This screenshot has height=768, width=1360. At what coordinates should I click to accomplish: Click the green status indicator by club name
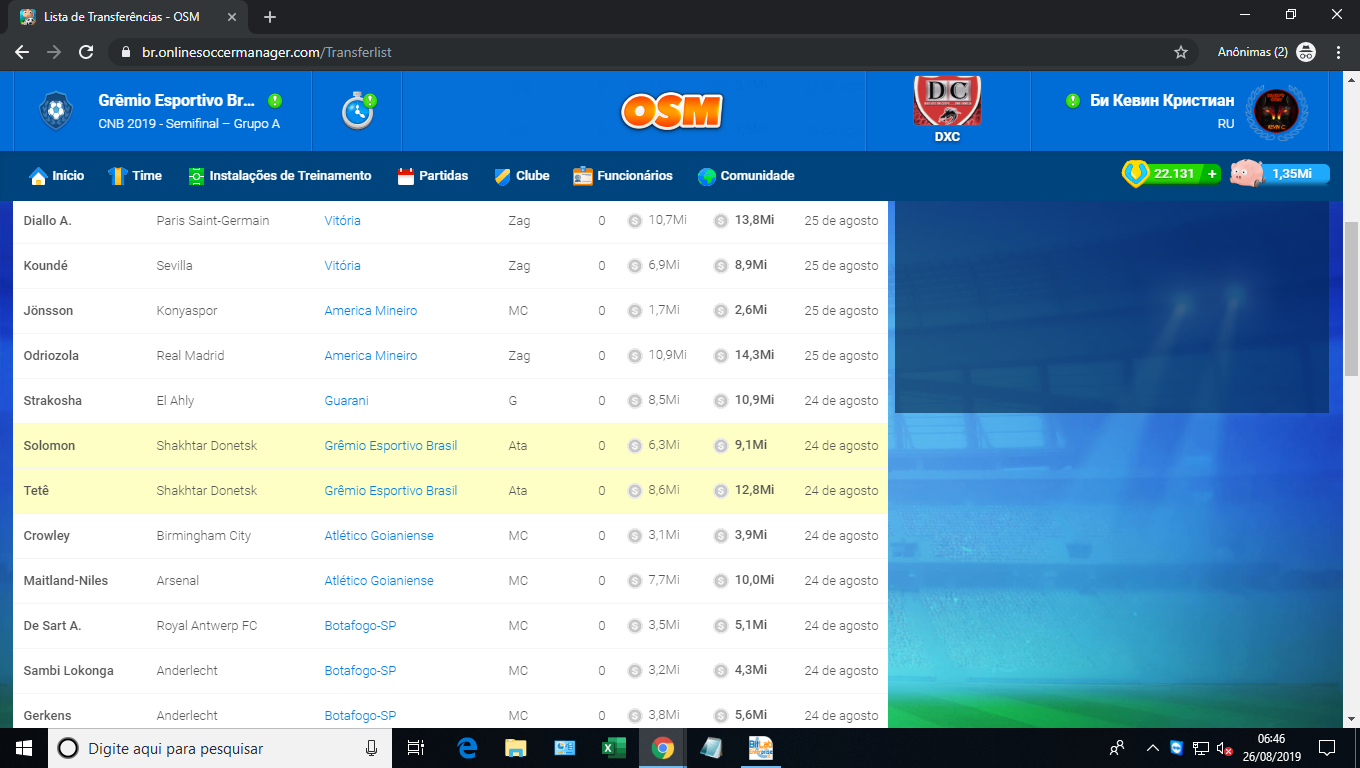coord(275,101)
